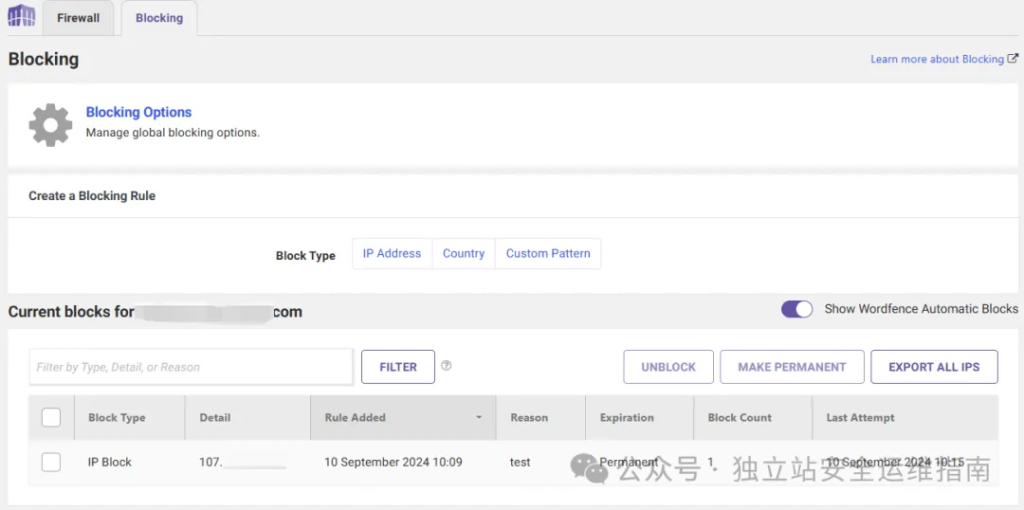
Task: Click the IP detail cell starting with 107.
Action: click(x=242, y=462)
